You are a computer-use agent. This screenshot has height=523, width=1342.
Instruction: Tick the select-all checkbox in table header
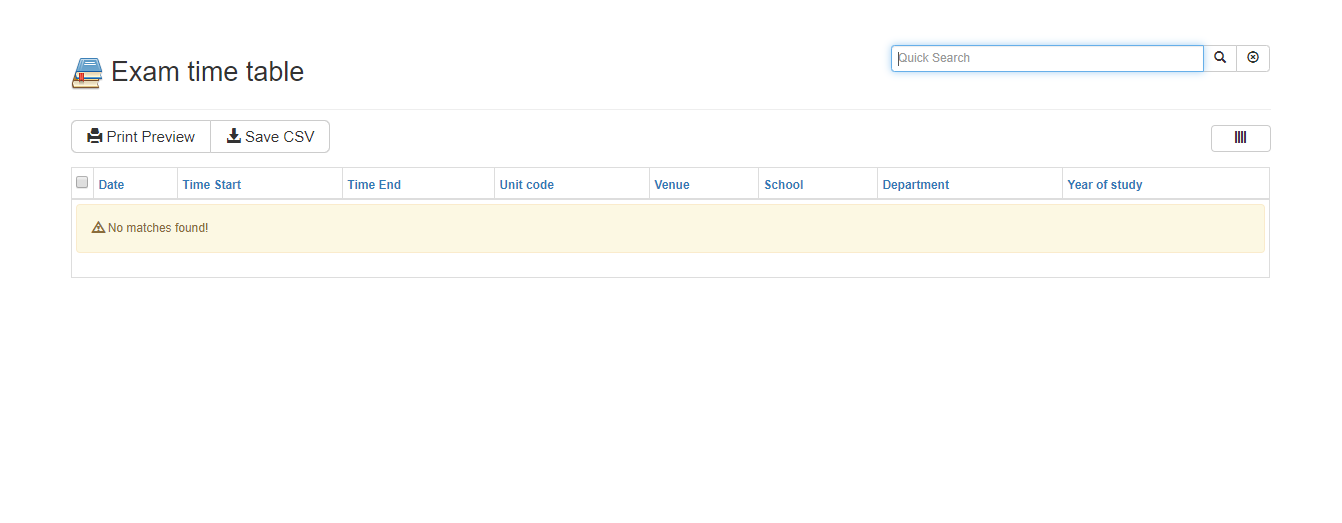(82, 182)
